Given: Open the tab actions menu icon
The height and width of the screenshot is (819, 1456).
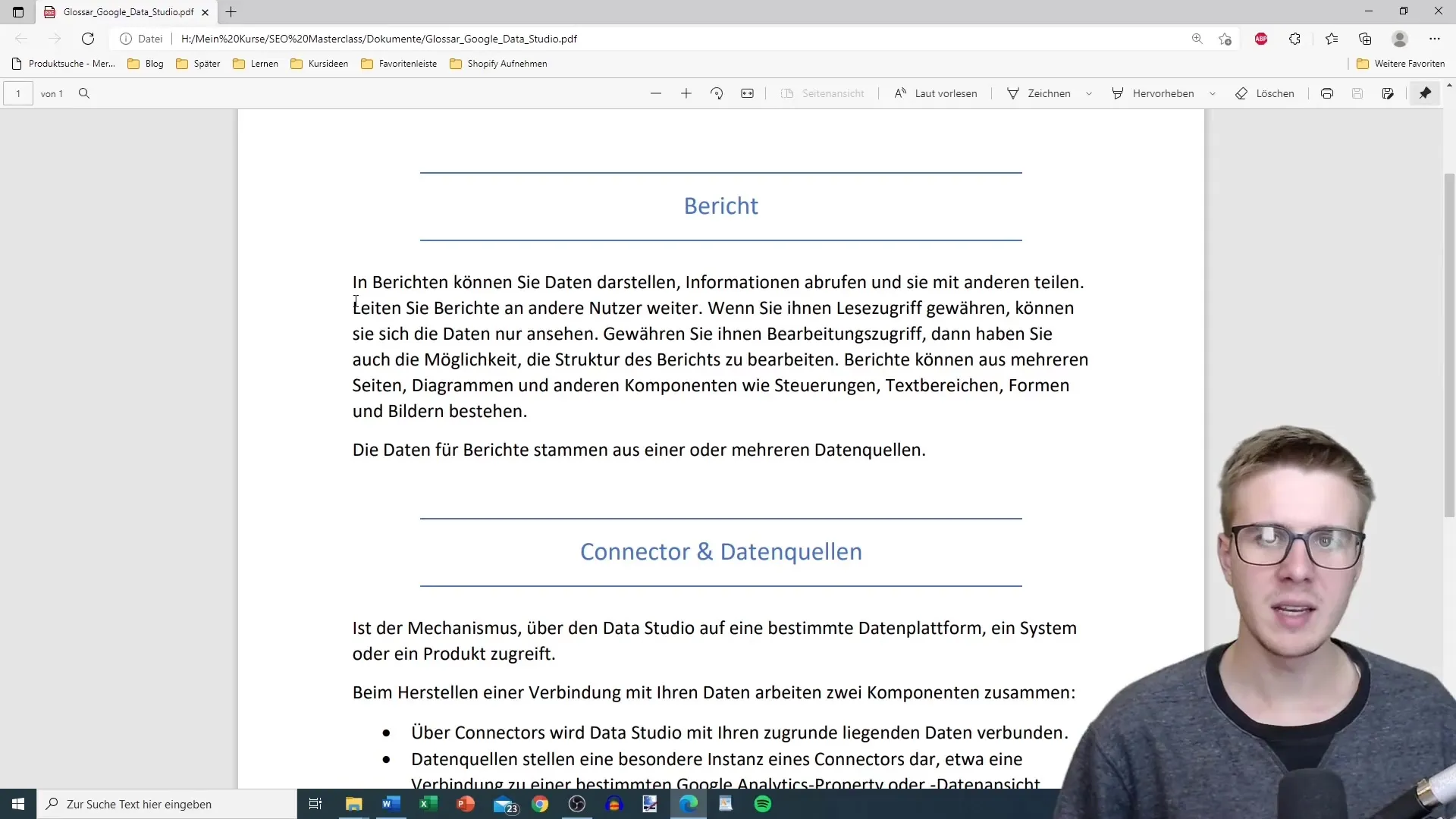Looking at the screenshot, I should pos(18,12).
